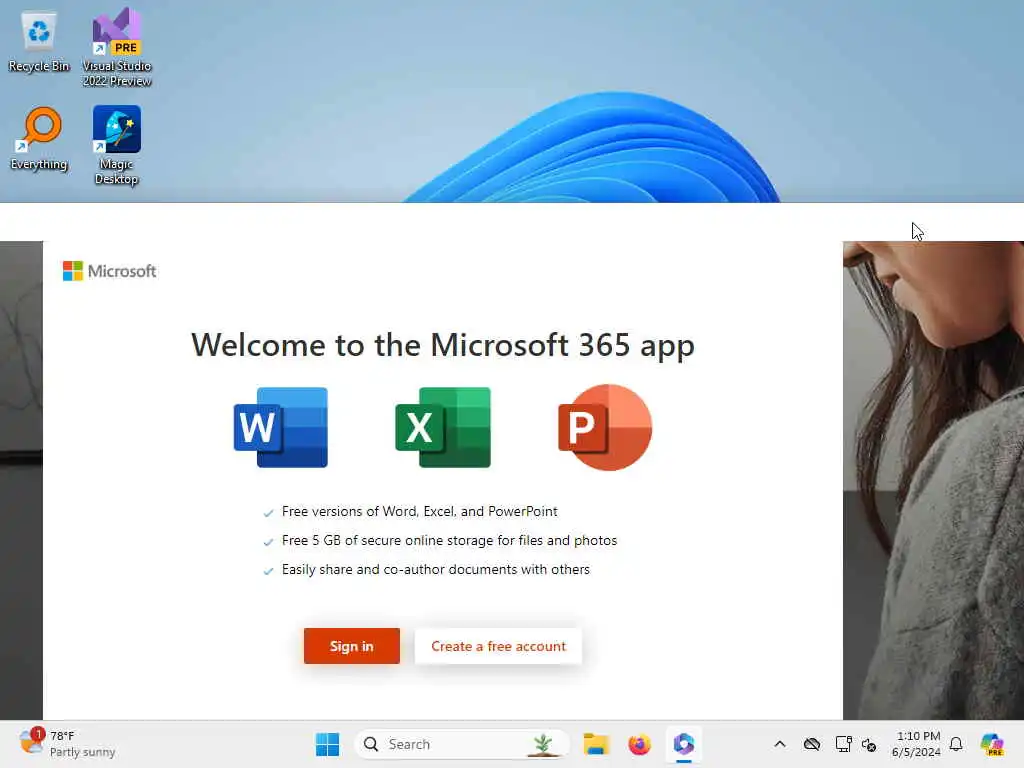Click the Word app icon

point(281,427)
